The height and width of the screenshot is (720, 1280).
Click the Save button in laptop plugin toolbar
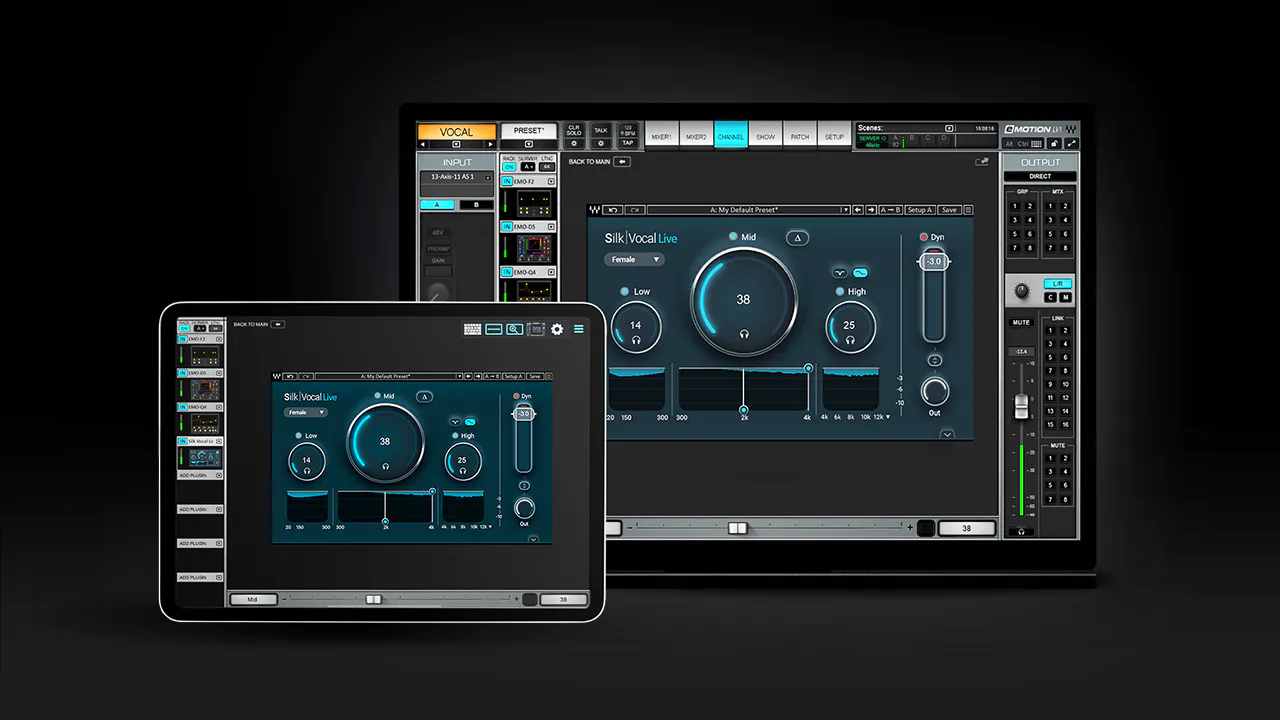pos(949,210)
